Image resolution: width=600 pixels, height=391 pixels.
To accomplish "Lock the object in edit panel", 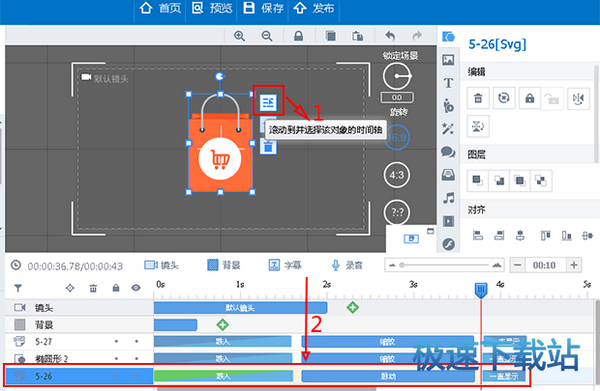I will click(x=530, y=98).
